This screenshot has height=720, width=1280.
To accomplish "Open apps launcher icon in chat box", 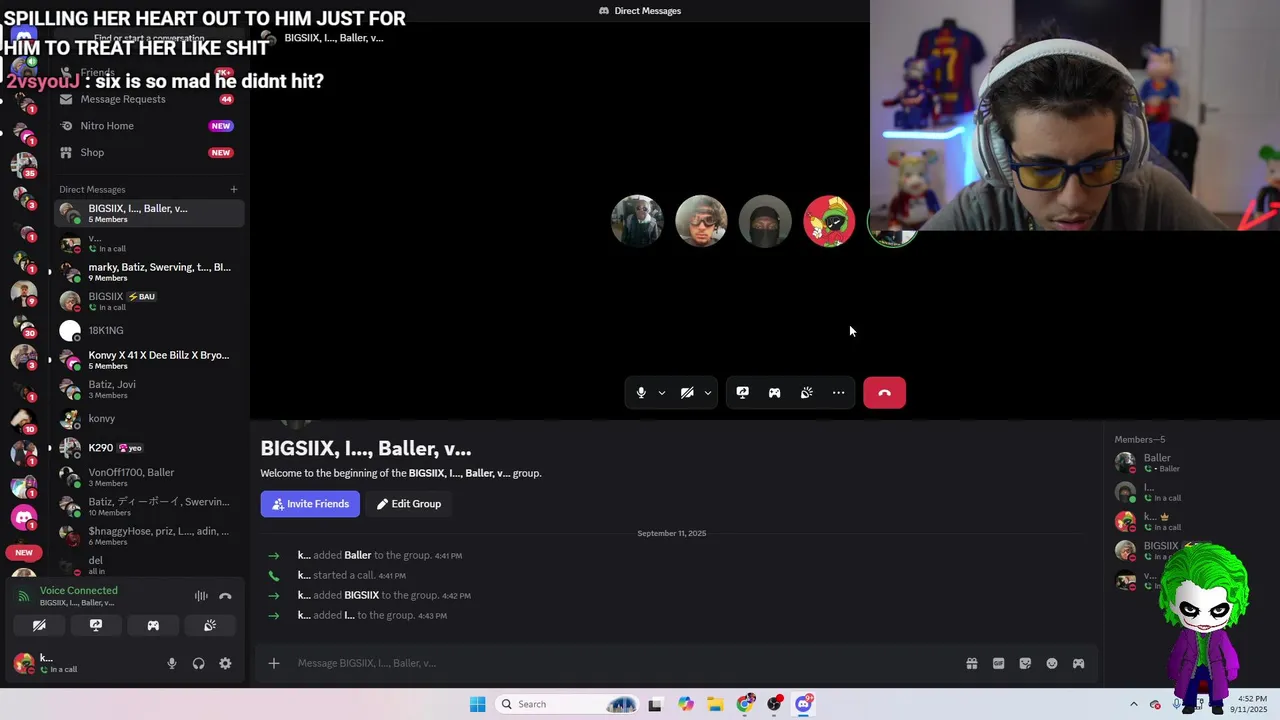I will [1078, 663].
